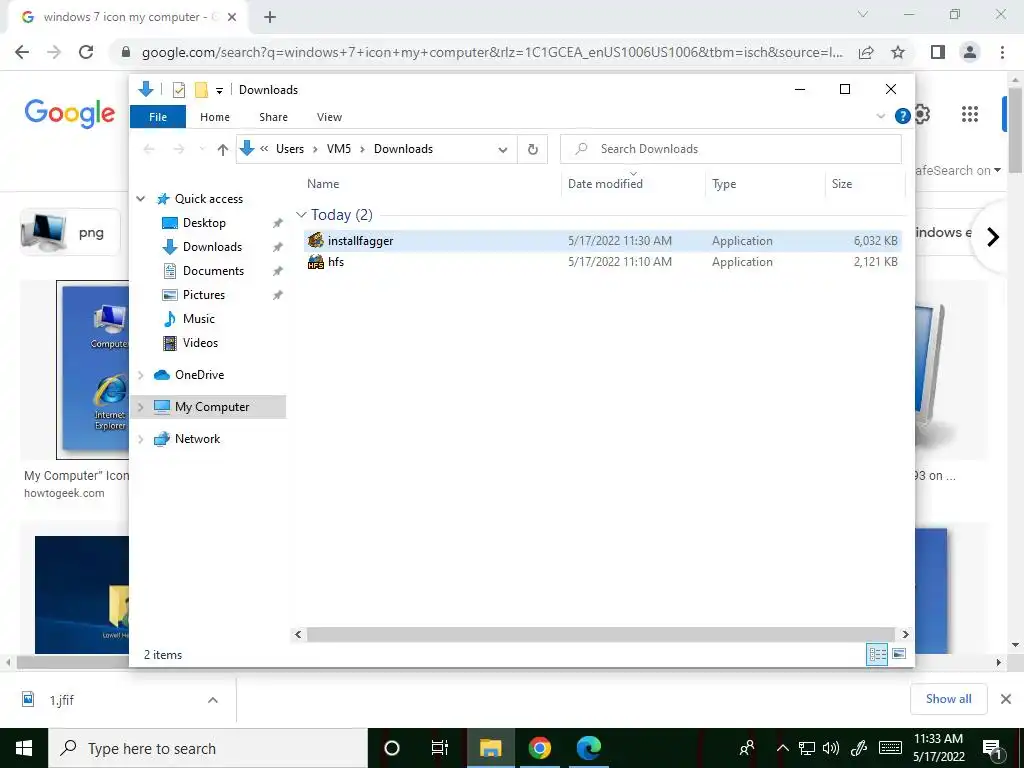This screenshot has height=768, width=1024.
Task: Go back in Chrome browser
Action: coord(22,52)
